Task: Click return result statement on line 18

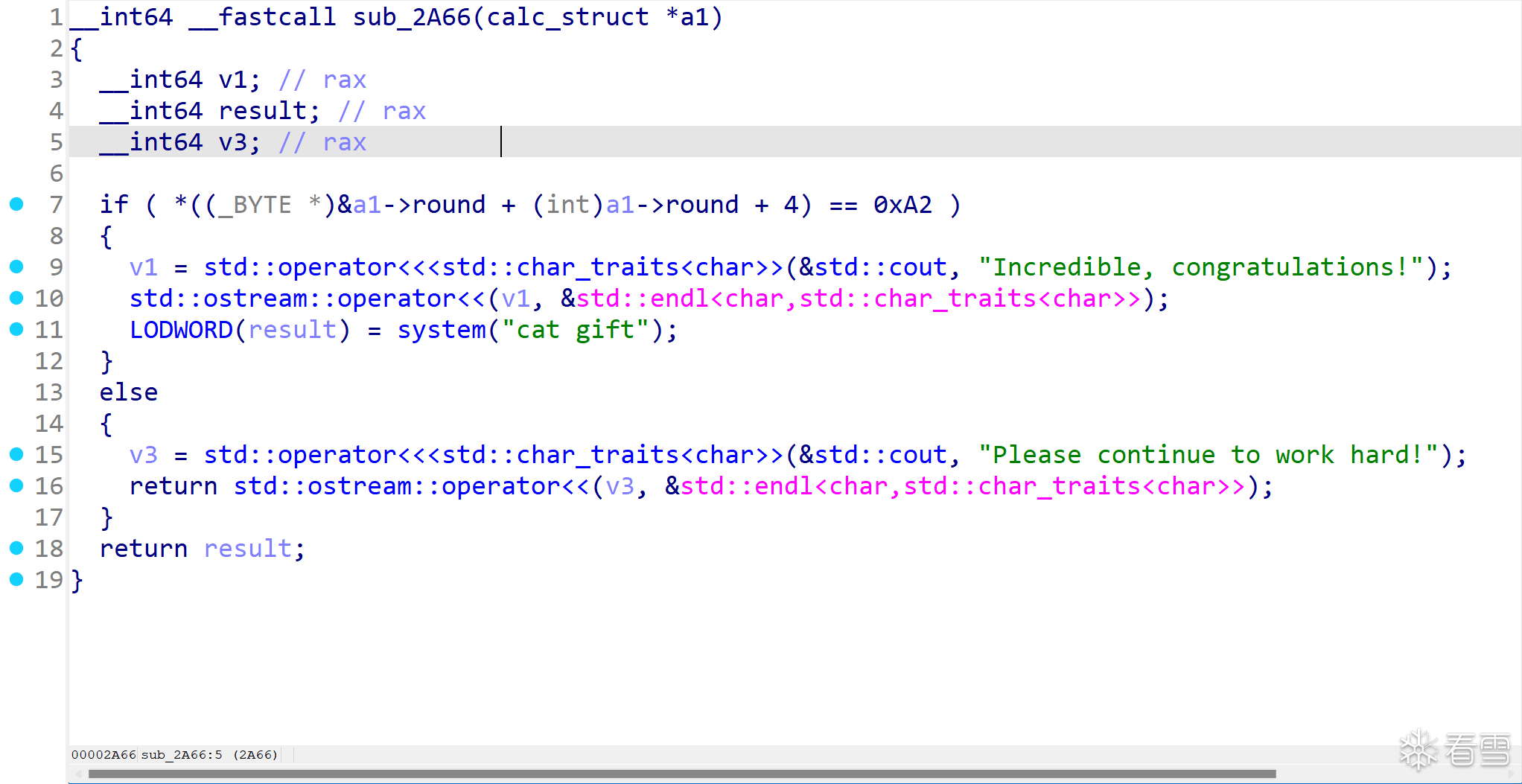Action: coord(202,548)
